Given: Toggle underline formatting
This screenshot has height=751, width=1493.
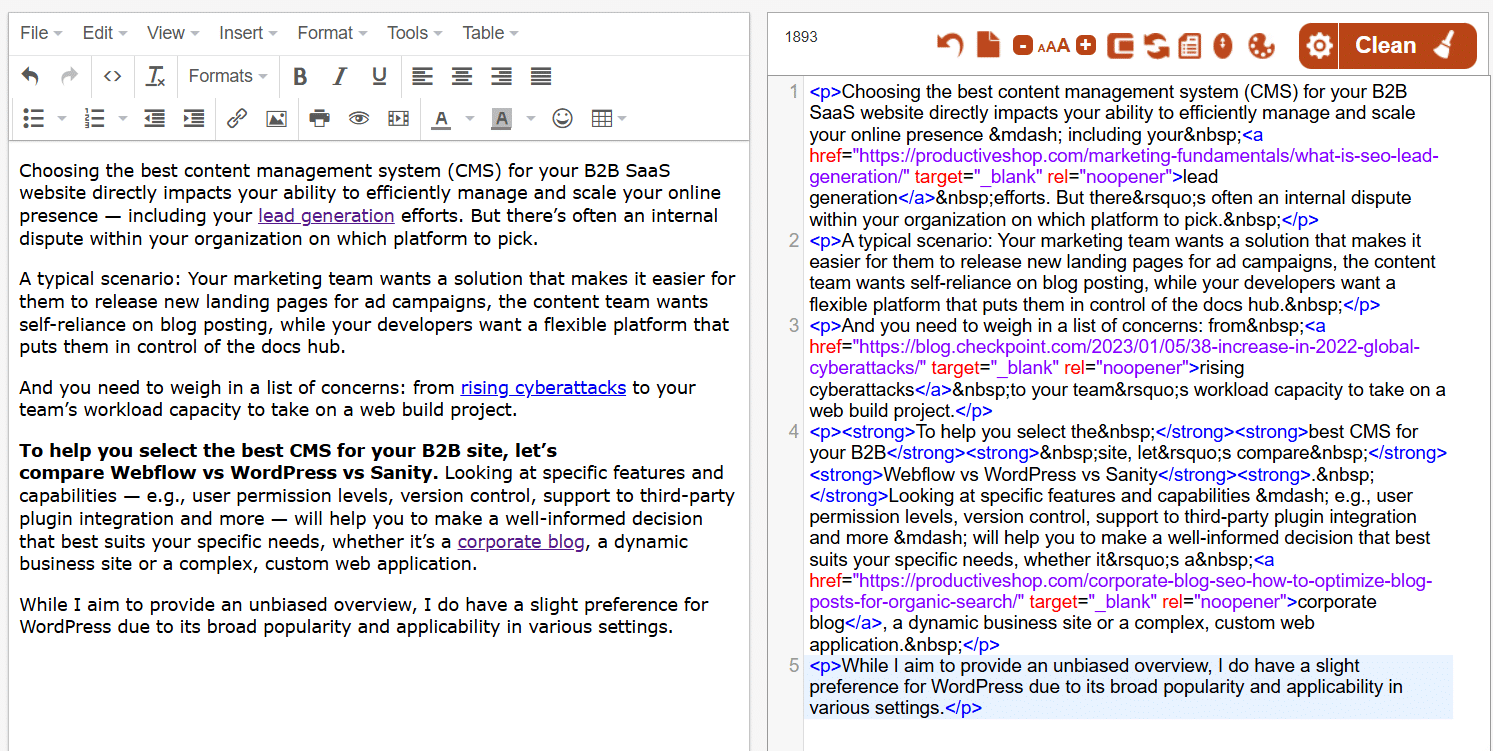Looking at the screenshot, I should tap(379, 76).
